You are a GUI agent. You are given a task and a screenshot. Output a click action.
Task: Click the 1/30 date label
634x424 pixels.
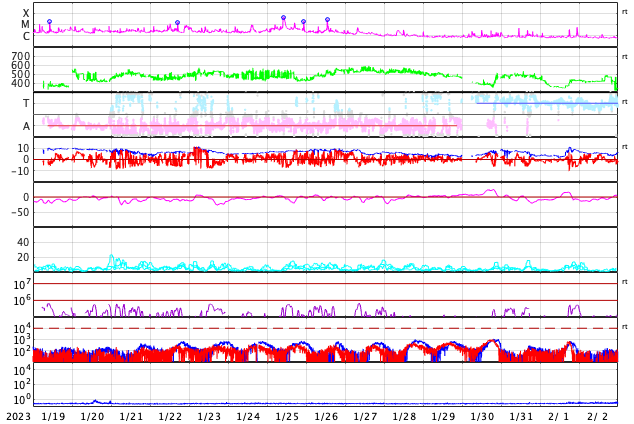click(482, 416)
